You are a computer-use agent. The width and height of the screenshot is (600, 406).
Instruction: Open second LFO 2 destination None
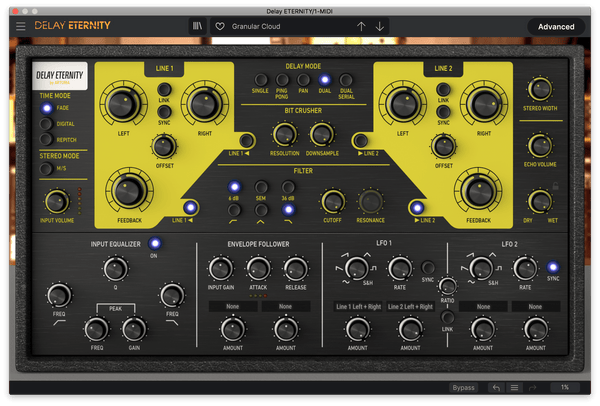(x=536, y=307)
